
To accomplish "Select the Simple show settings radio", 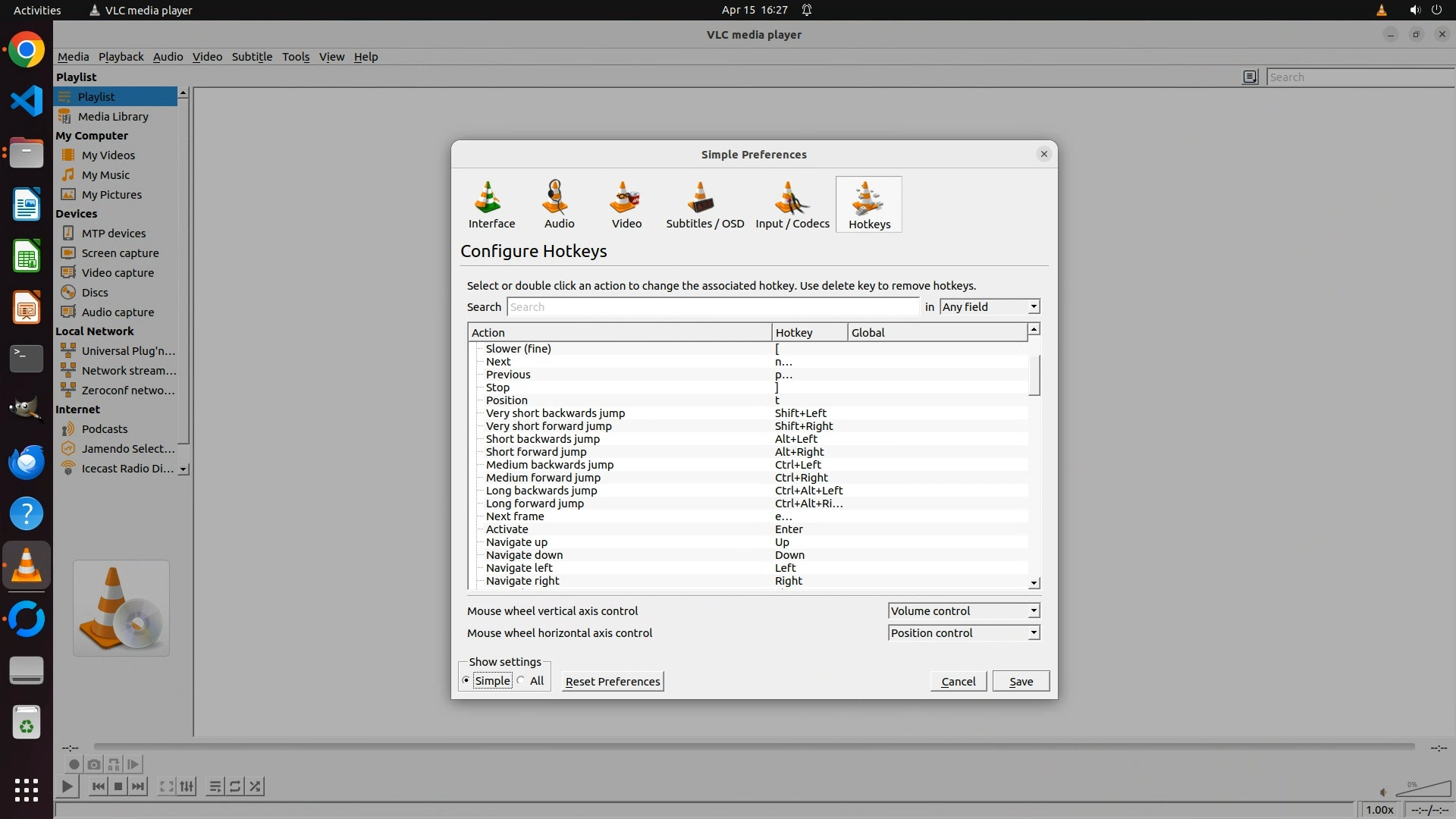I will [x=466, y=681].
